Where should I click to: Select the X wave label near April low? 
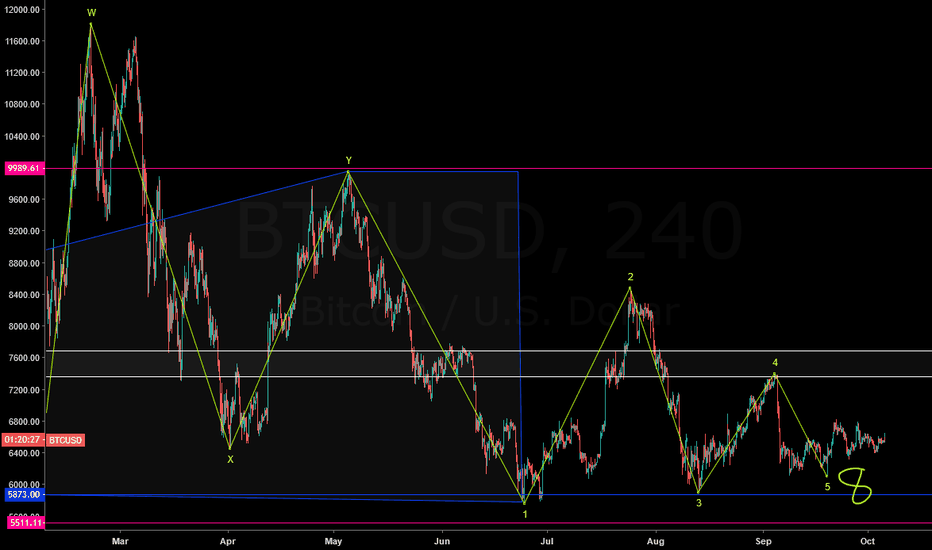pos(231,459)
